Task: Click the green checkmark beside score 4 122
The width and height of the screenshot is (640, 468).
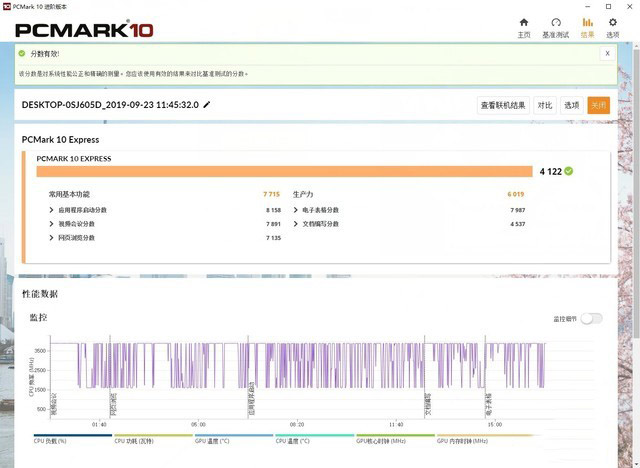Action: click(x=569, y=171)
